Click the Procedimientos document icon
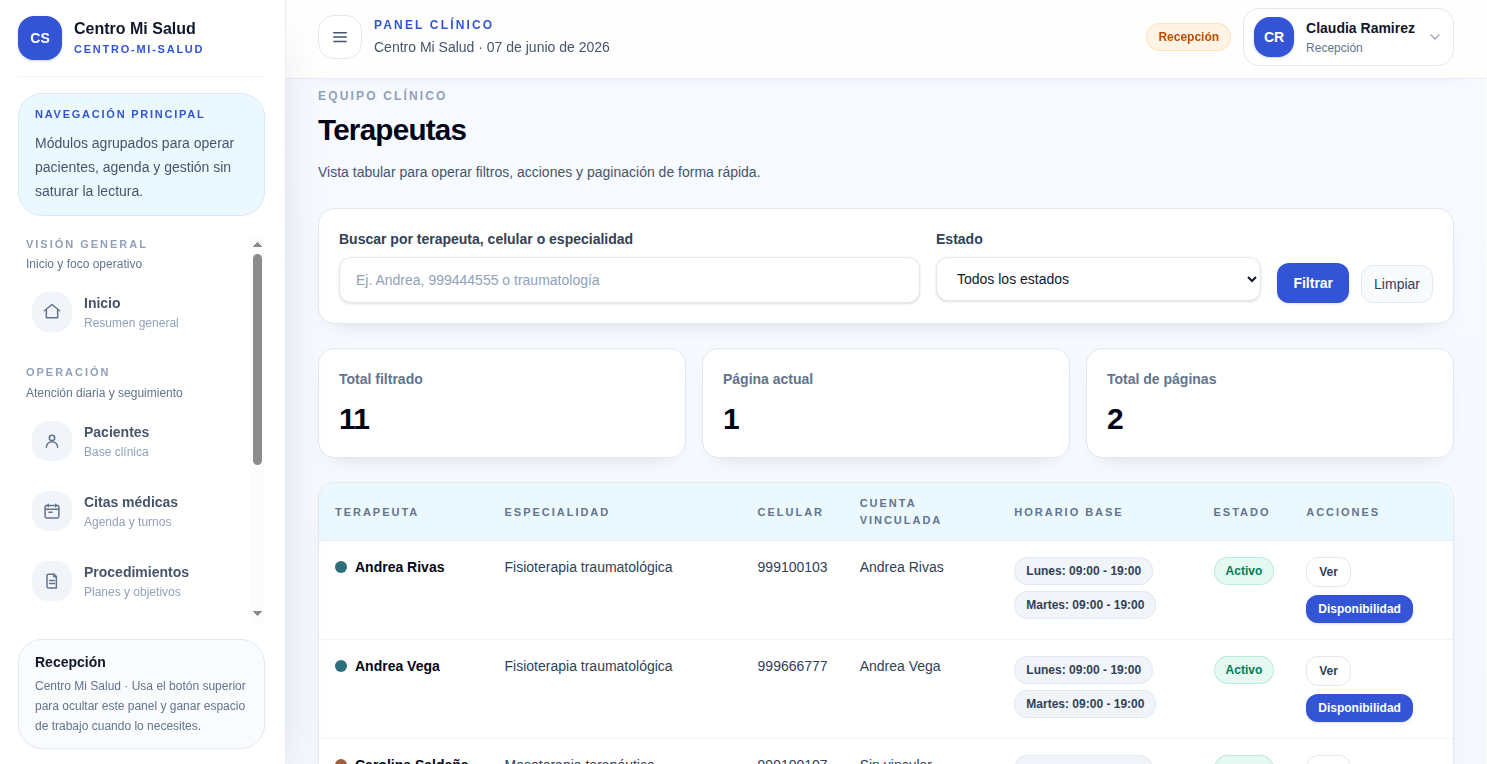The width and height of the screenshot is (1487, 764). [x=52, y=581]
